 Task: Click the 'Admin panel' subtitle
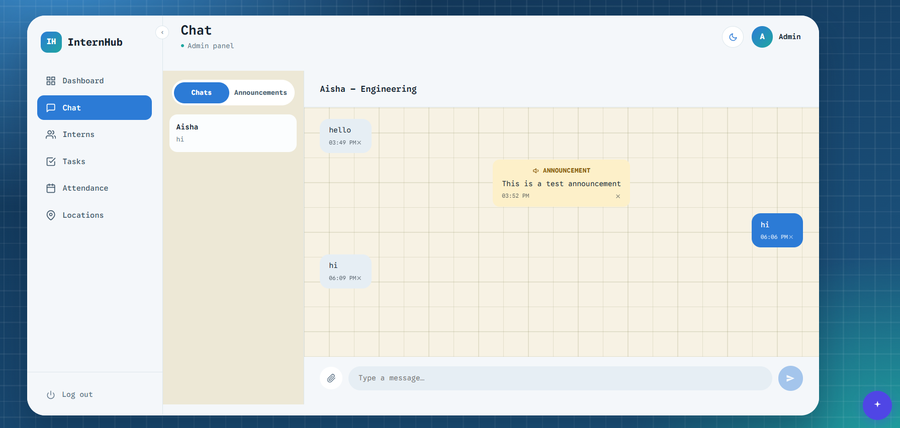point(211,46)
